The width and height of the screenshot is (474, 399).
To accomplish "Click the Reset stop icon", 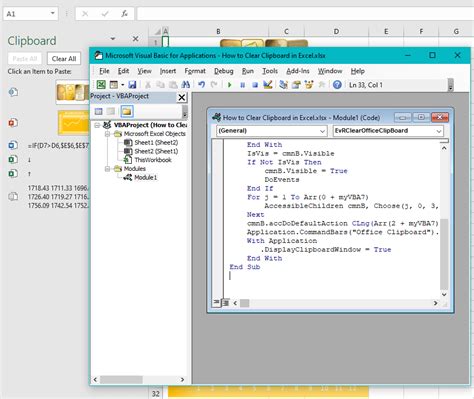I will [x=255, y=85].
